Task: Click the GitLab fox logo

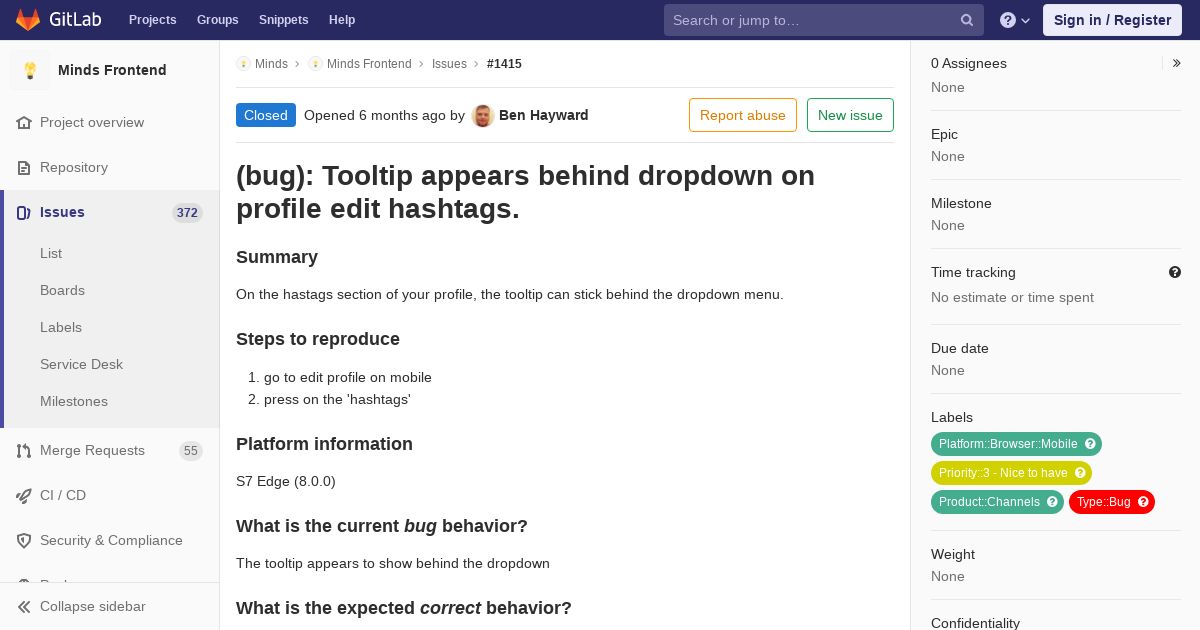Action: (x=28, y=19)
